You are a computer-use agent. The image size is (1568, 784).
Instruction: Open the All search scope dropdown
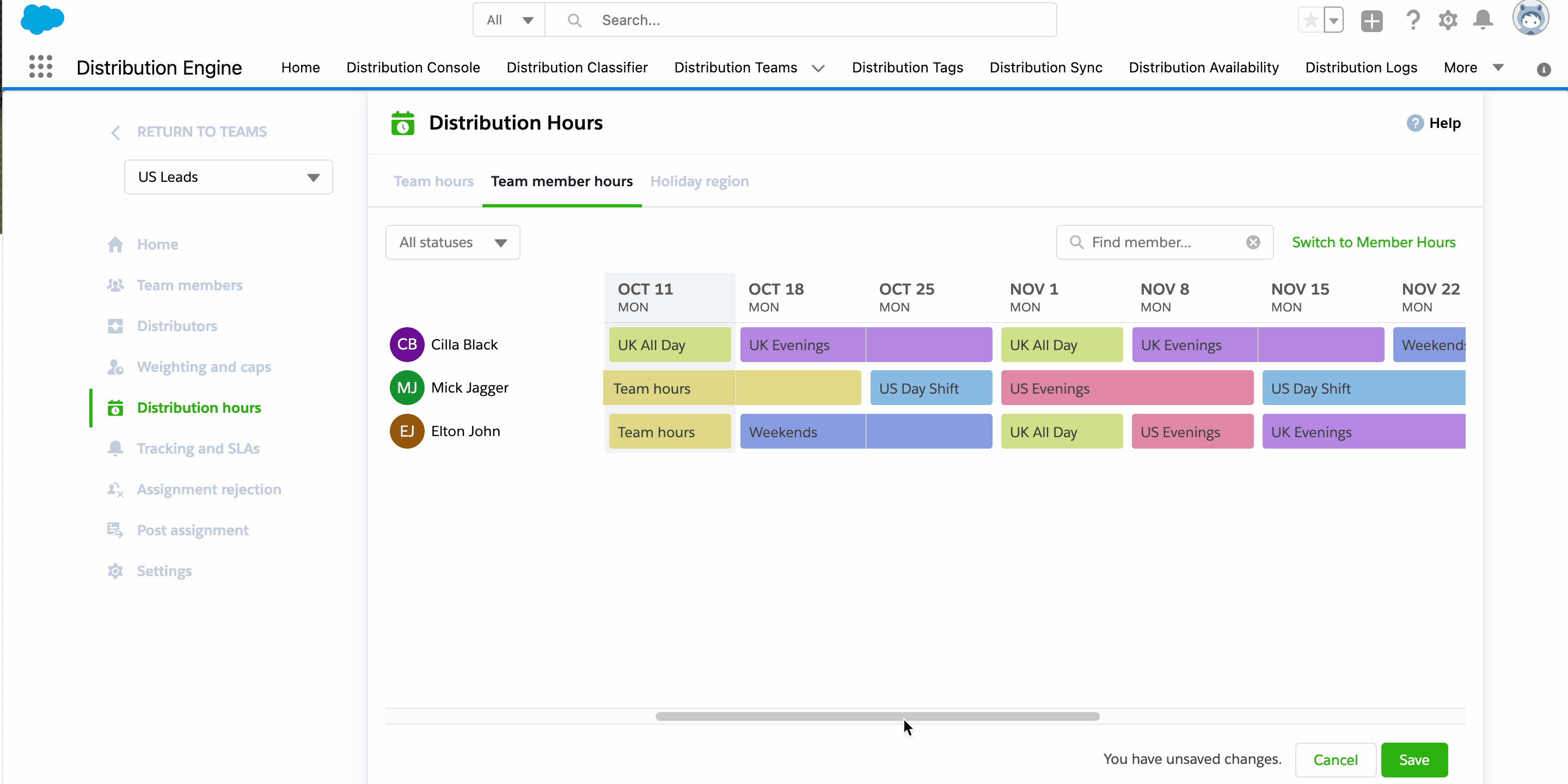(509, 20)
